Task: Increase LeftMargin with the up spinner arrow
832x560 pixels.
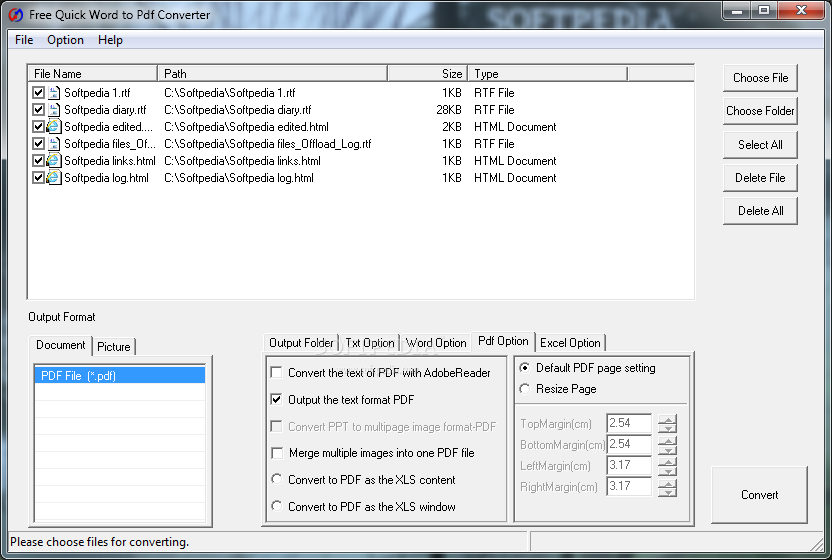Action: (x=668, y=461)
